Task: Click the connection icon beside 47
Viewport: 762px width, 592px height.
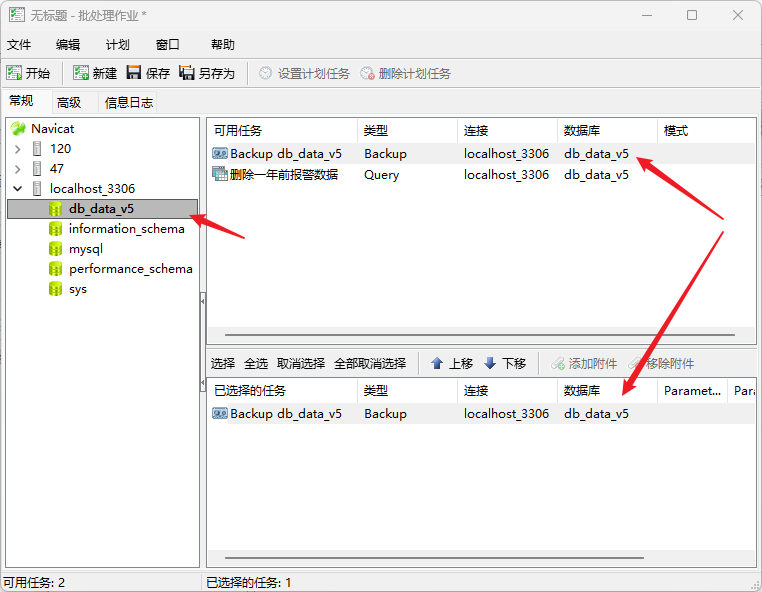Action: point(37,169)
